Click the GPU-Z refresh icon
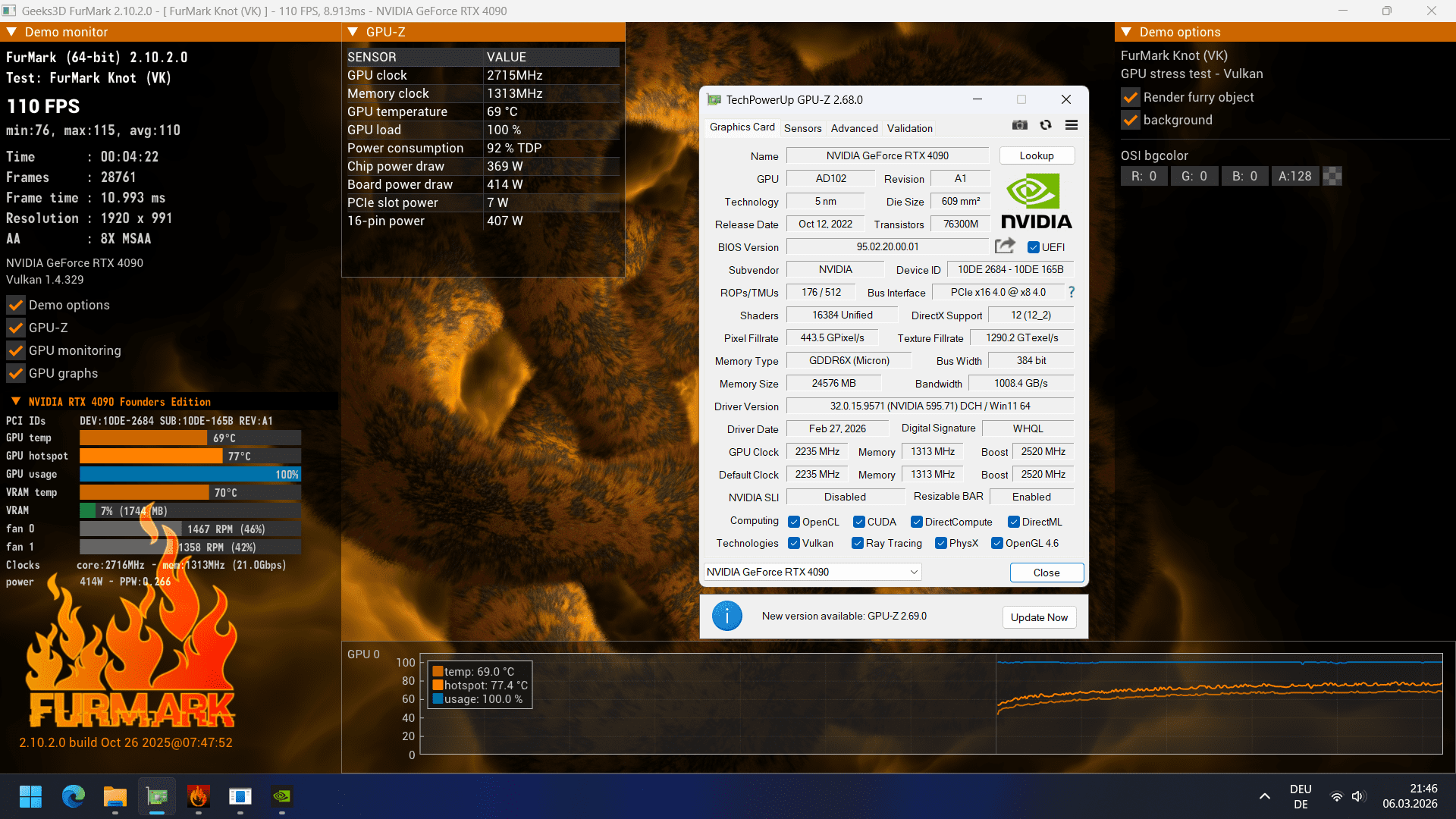This screenshot has height=819, width=1456. 1046,125
